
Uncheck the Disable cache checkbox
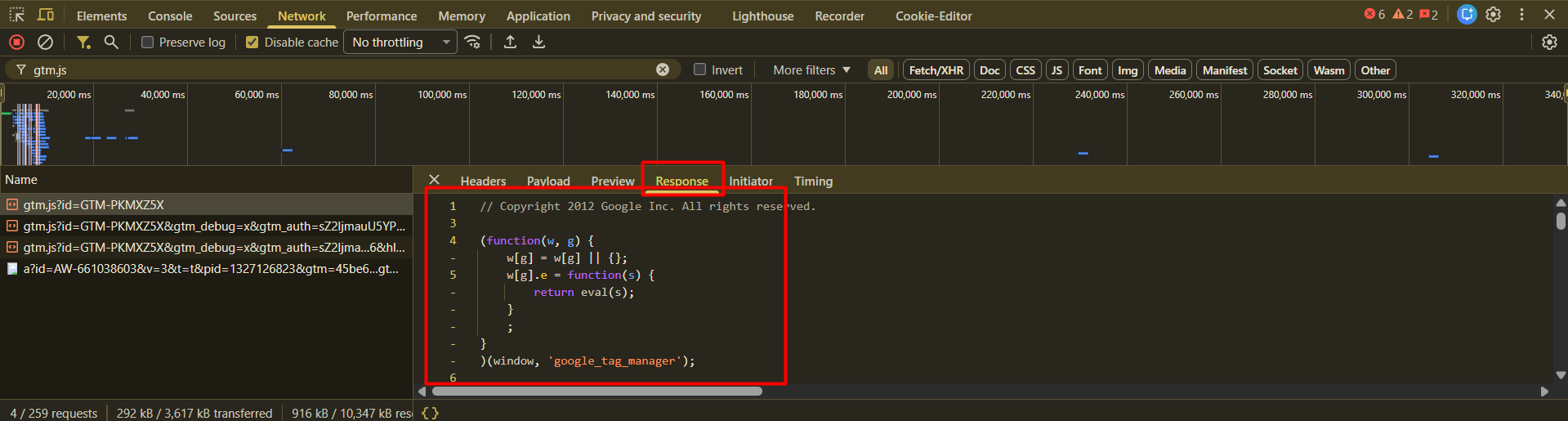pos(252,43)
